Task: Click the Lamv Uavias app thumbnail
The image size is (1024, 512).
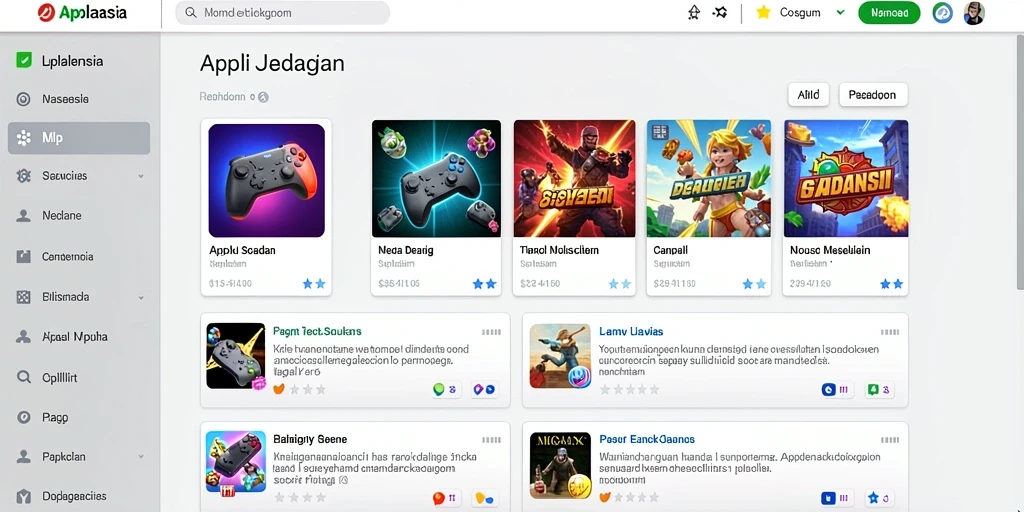Action: pos(560,356)
